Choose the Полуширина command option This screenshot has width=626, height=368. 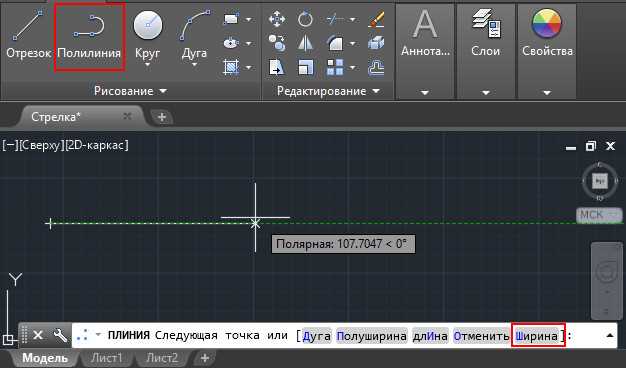[371, 336]
